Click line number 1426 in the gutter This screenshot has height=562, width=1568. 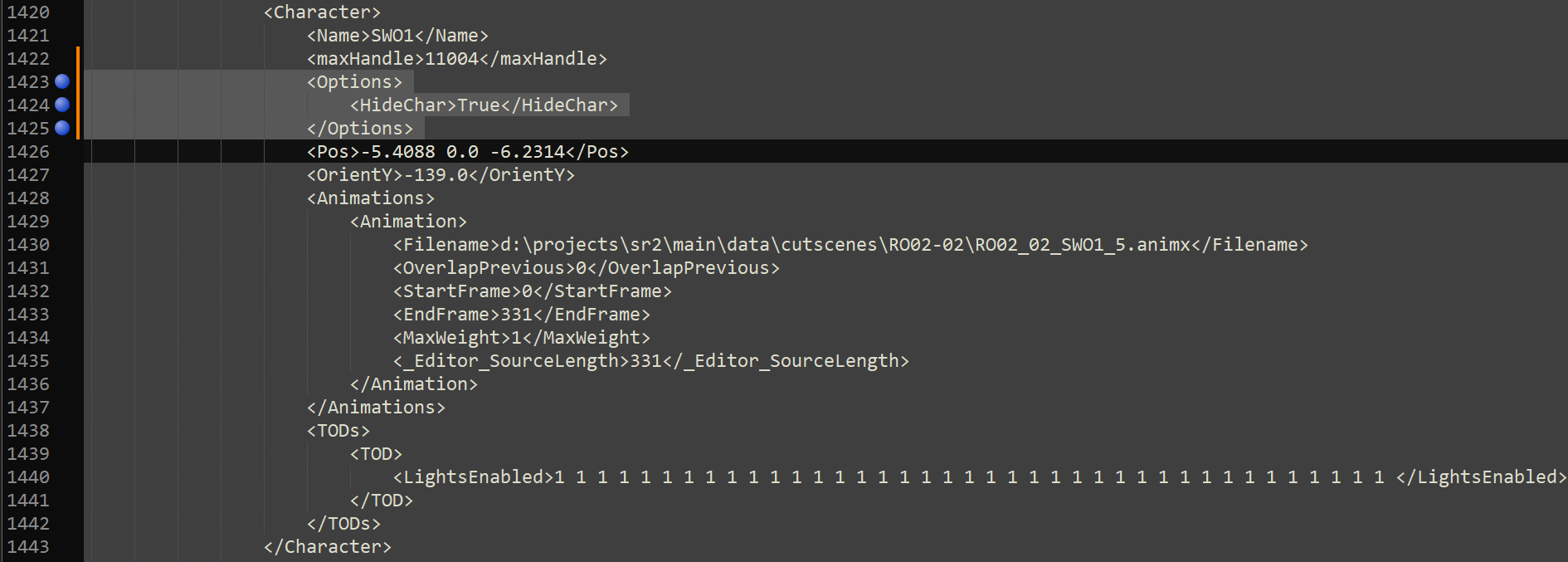tap(28, 152)
